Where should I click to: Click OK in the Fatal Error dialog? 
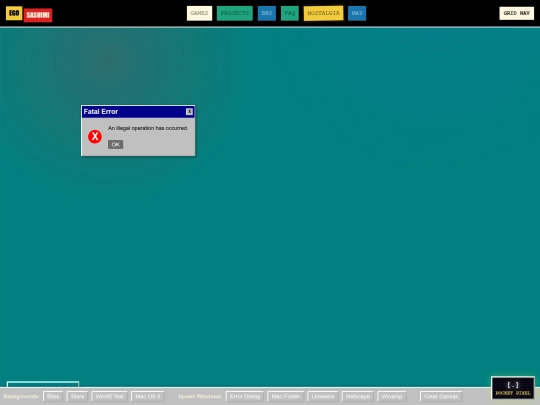[x=115, y=144]
